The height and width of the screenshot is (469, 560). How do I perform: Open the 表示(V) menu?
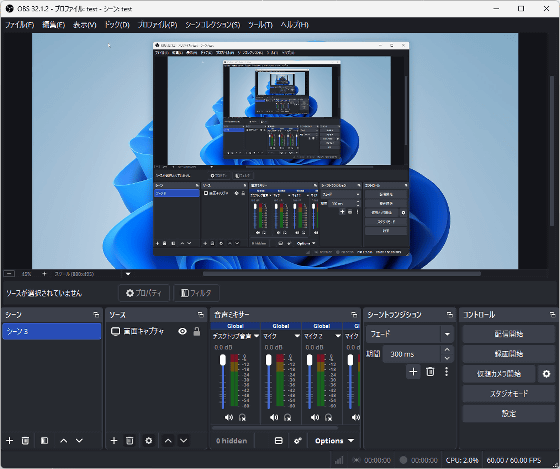tap(85, 25)
